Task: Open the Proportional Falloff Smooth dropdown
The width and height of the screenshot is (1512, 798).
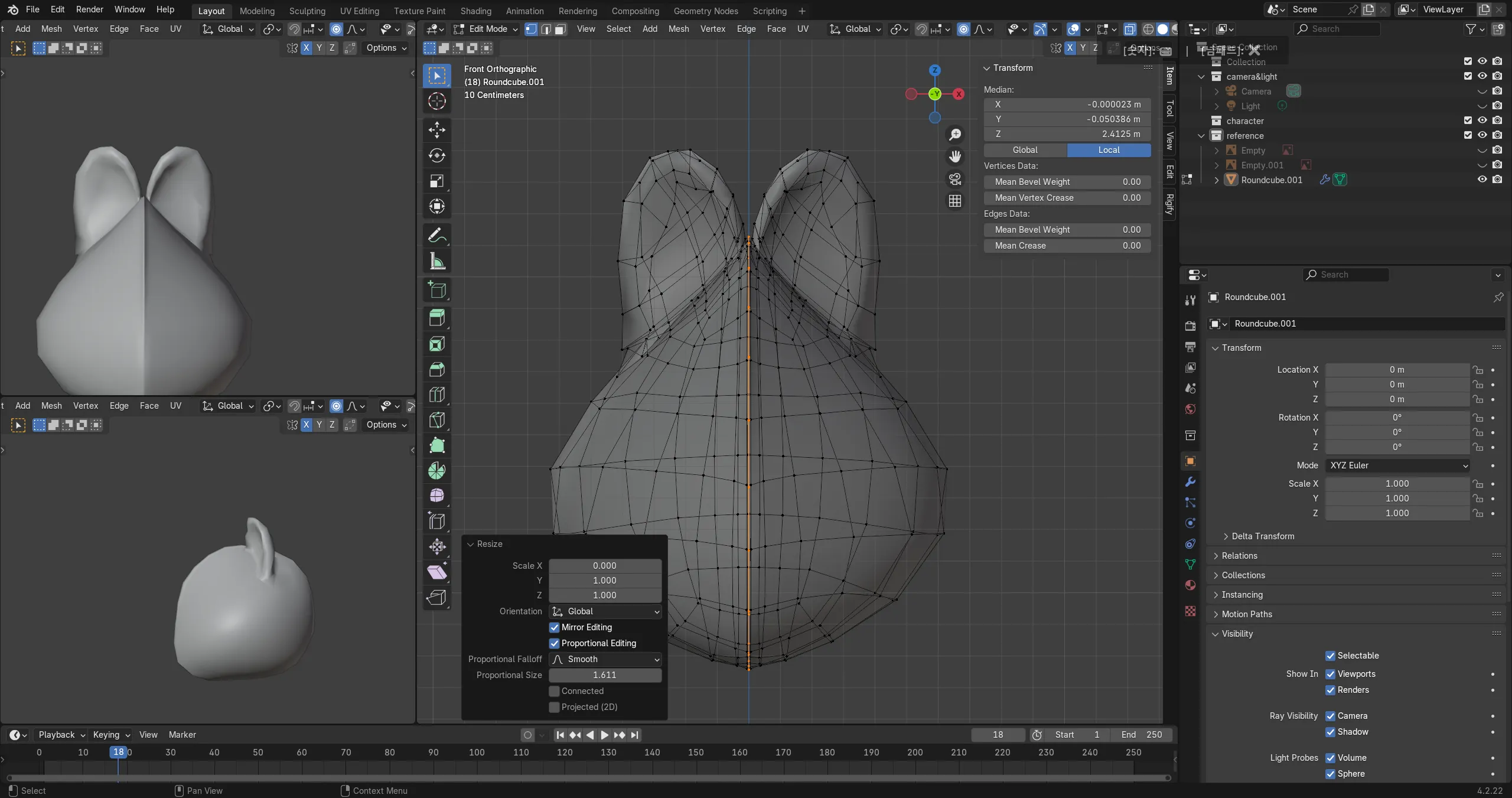Action: (x=605, y=659)
